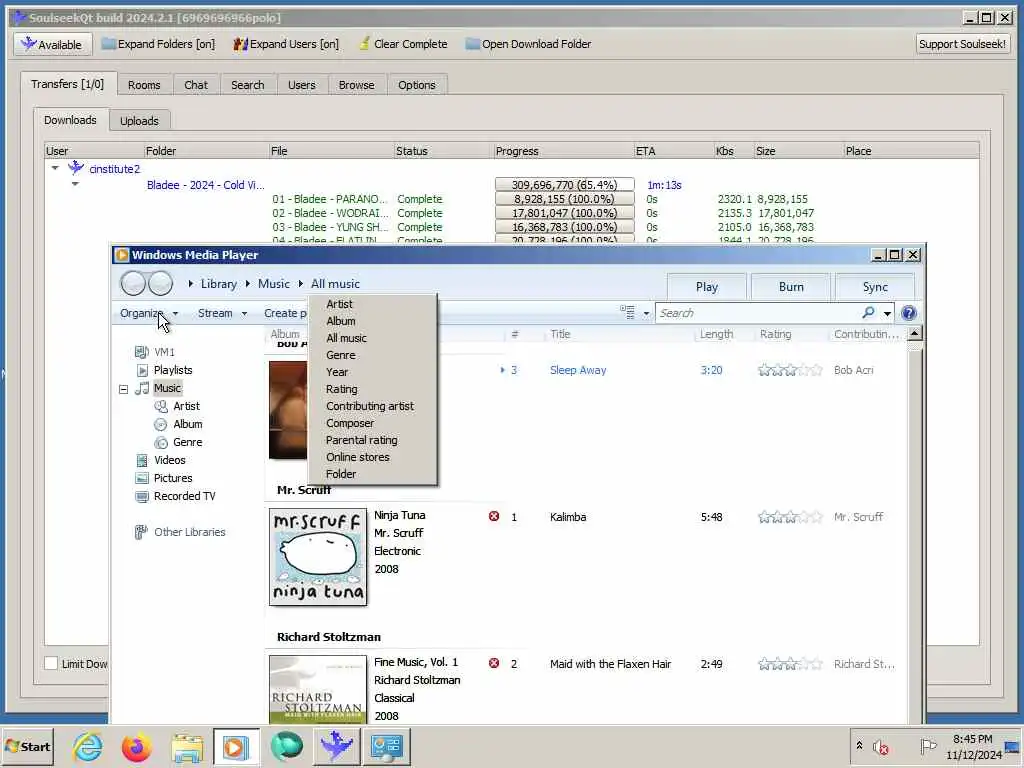Expand the All music breadcrumb arrow
The height and width of the screenshot is (768, 1024).
(301, 284)
